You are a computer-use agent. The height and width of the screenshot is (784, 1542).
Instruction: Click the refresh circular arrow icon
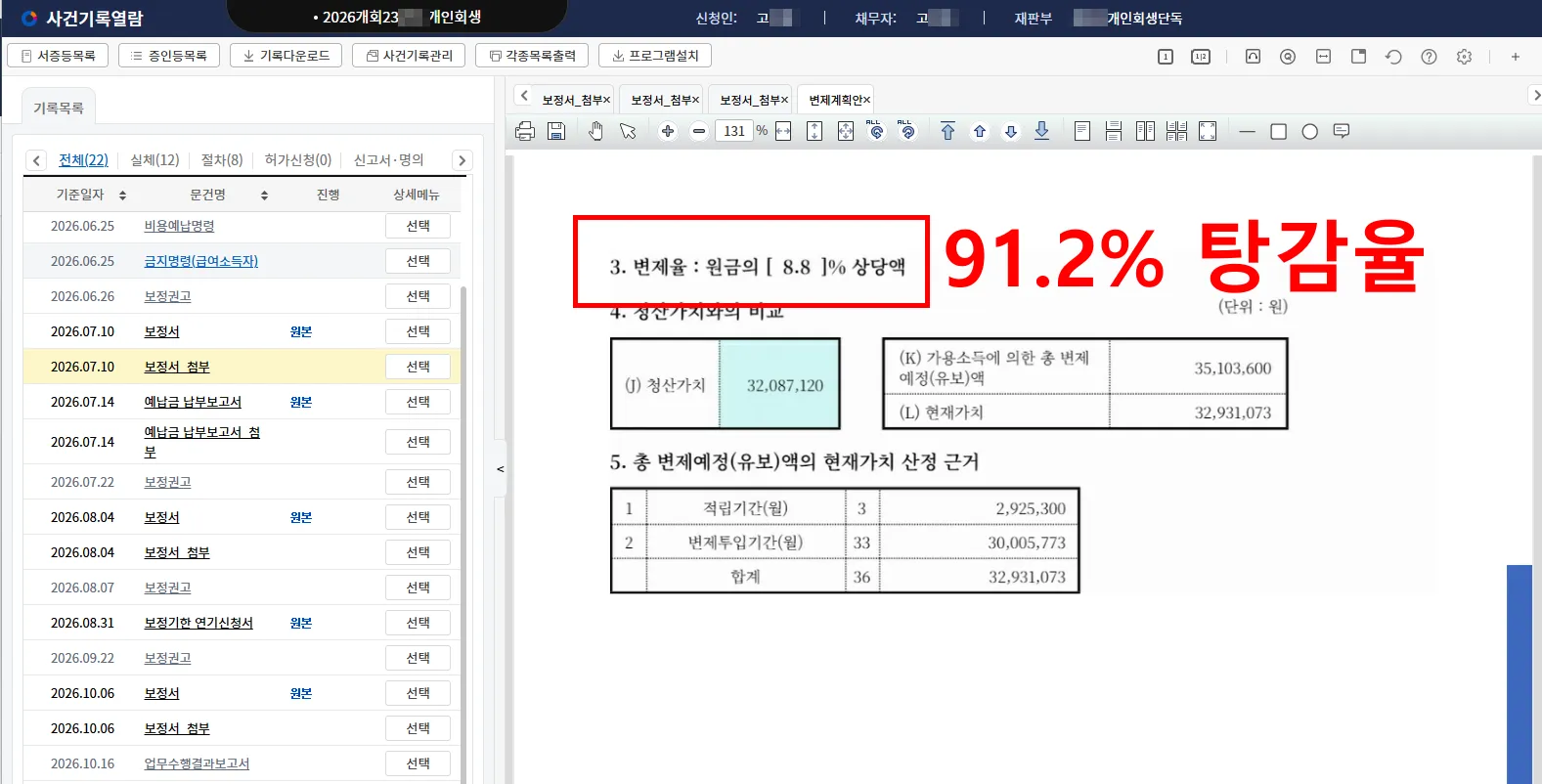[x=1393, y=57]
